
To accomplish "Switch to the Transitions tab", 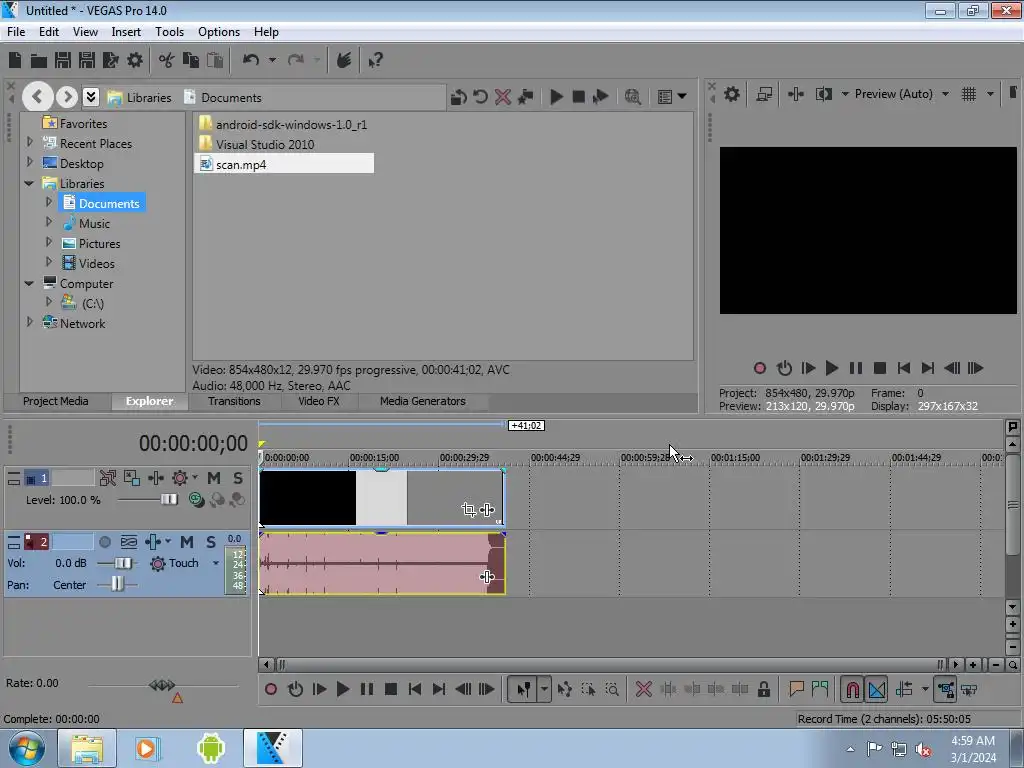I will (x=234, y=401).
